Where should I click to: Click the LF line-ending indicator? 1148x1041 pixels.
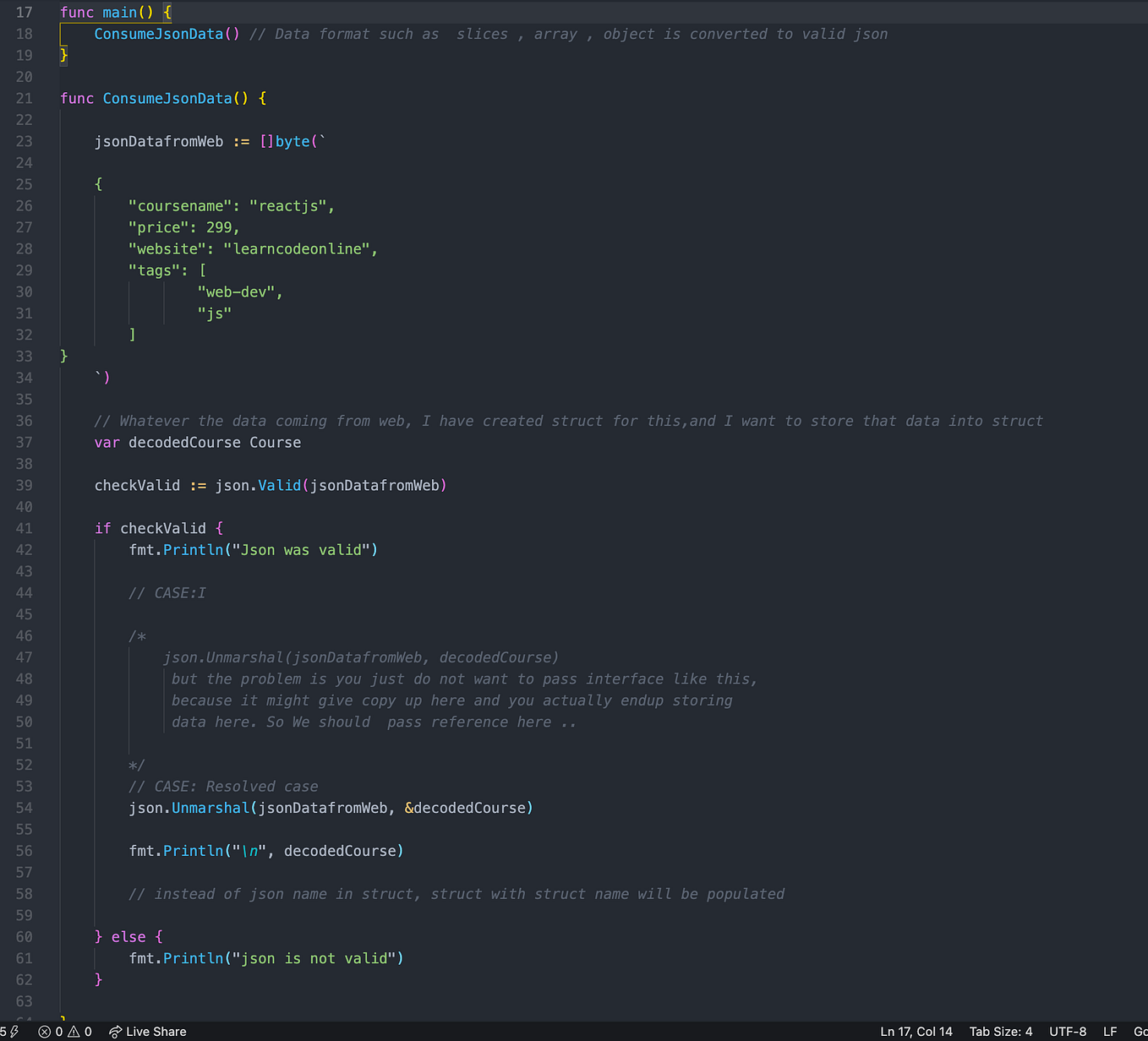click(1110, 1031)
